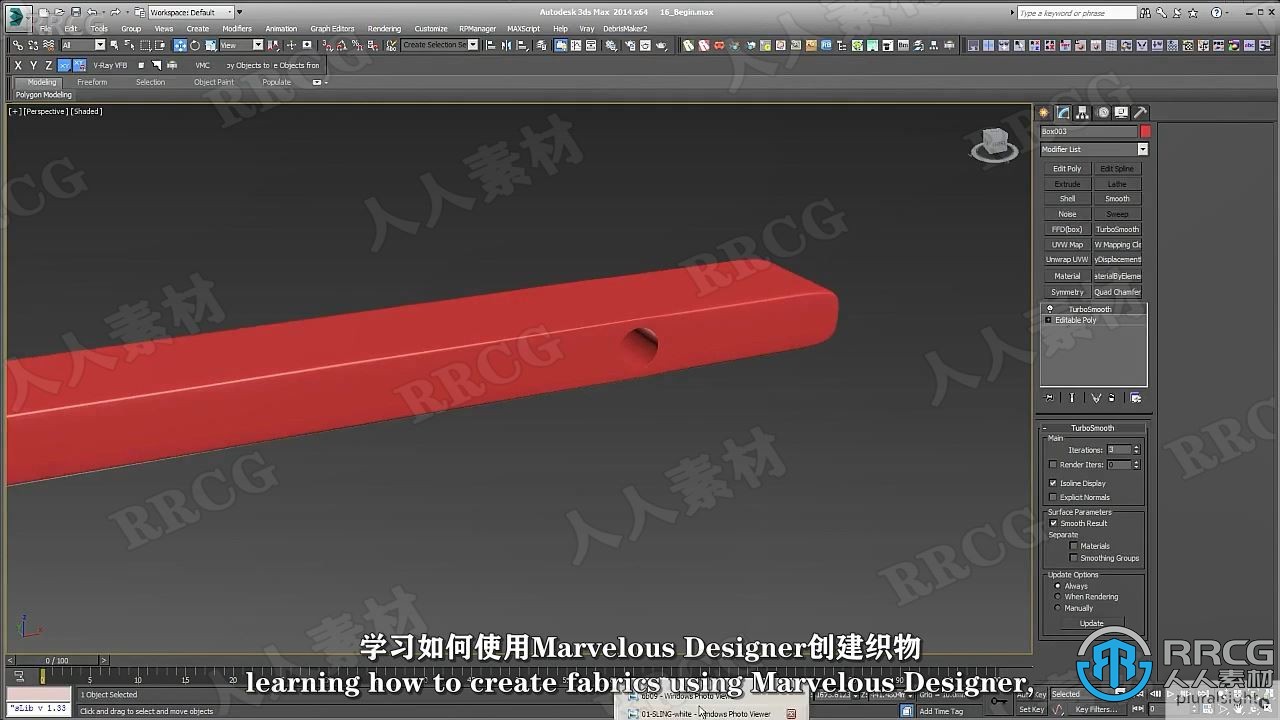
Task: Click the ViewCube in the viewport
Action: click(x=994, y=145)
